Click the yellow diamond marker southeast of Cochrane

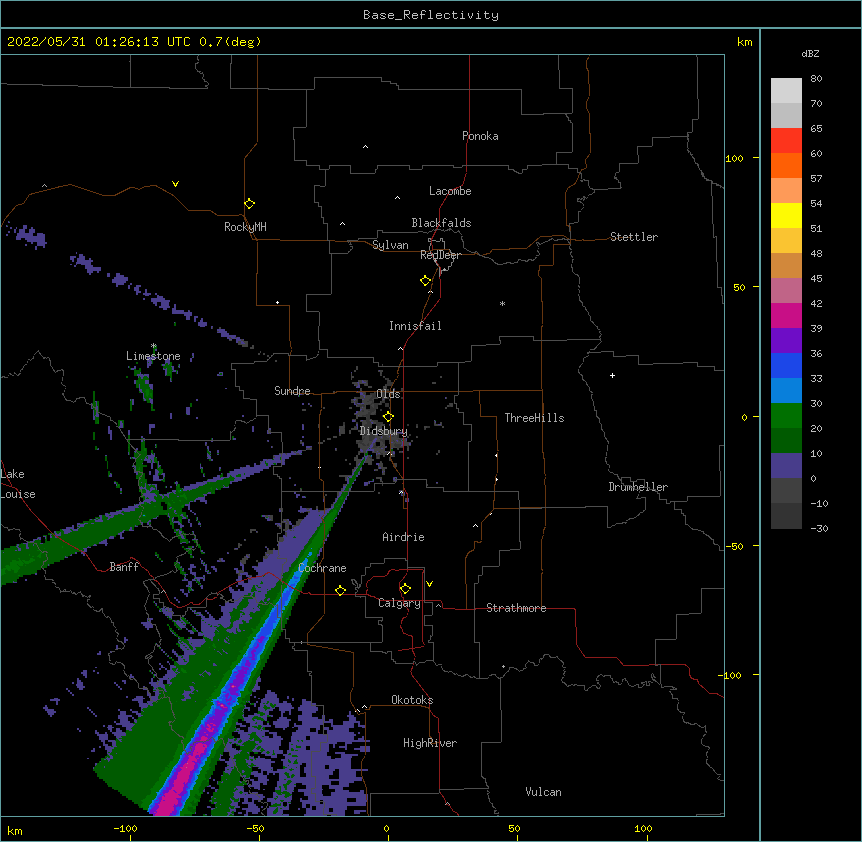[340, 590]
